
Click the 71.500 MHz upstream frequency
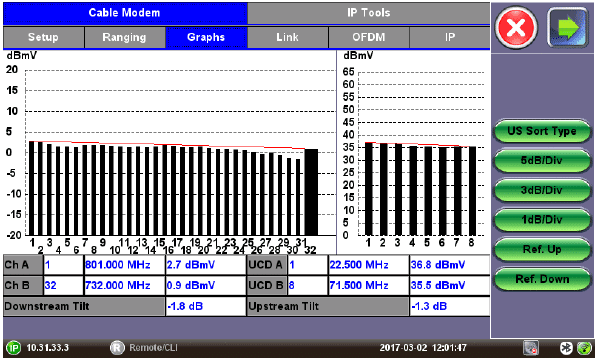click(x=369, y=286)
